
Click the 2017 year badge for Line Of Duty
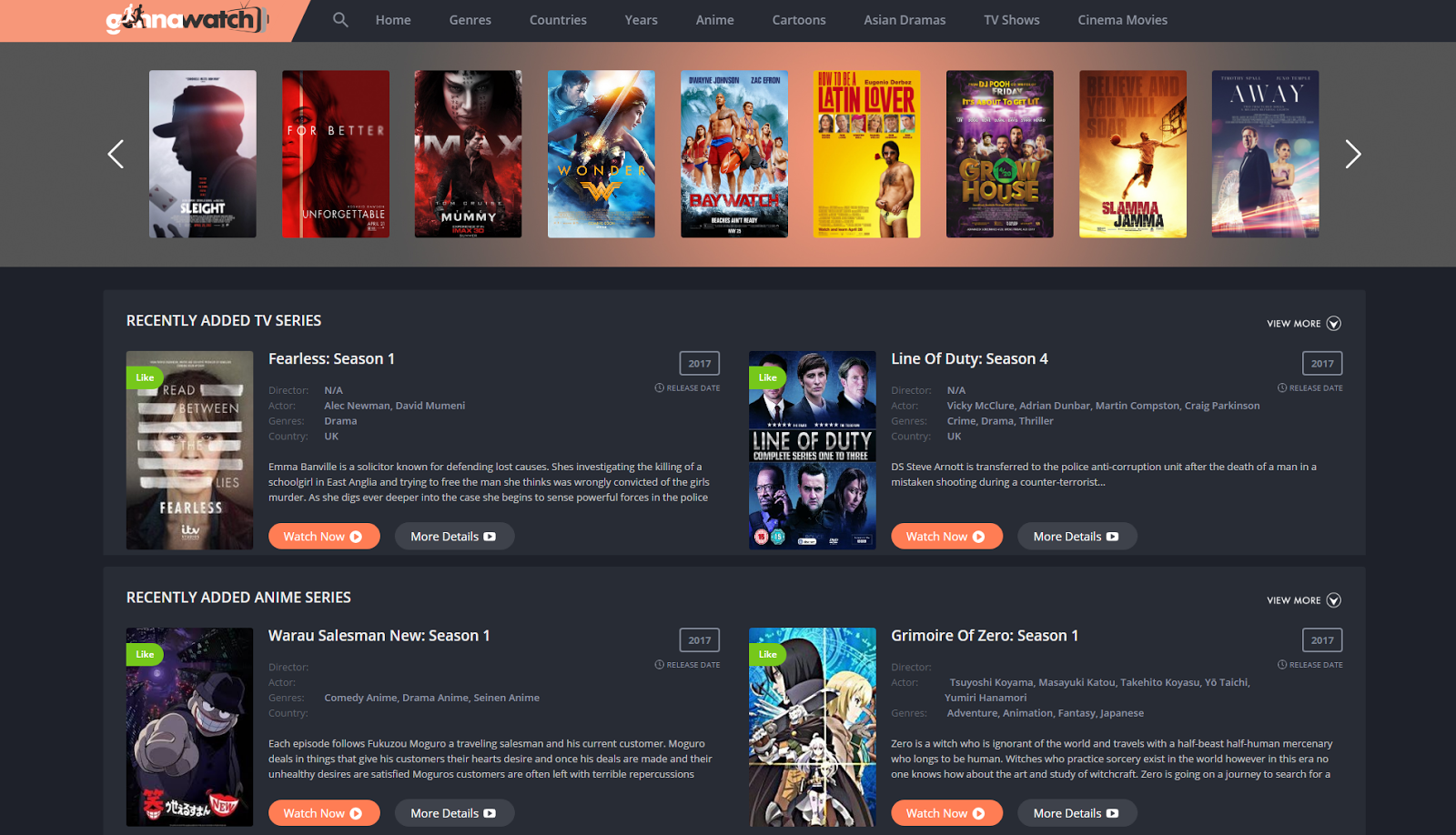1322,364
